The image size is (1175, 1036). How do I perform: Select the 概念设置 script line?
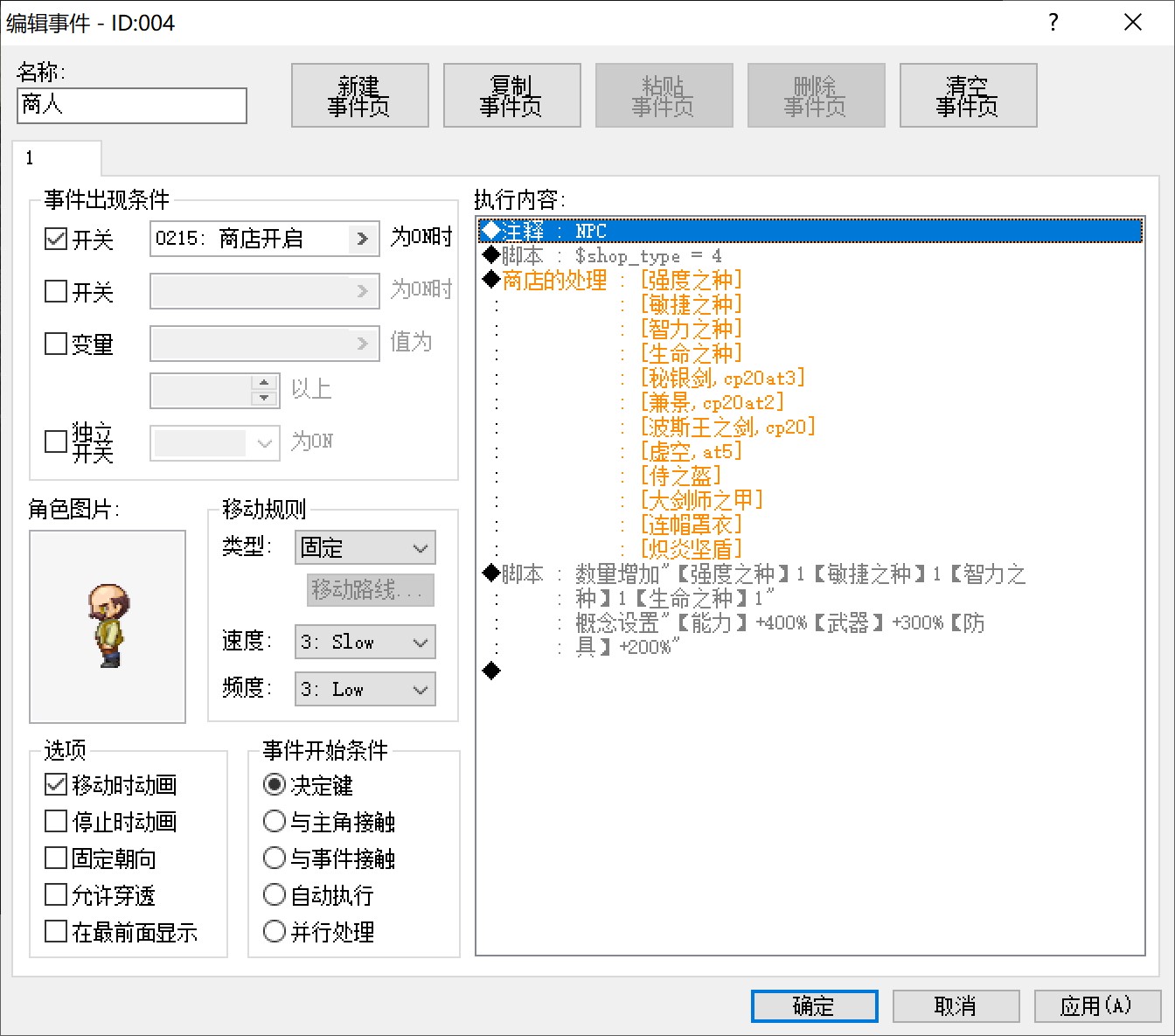coord(810,622)
